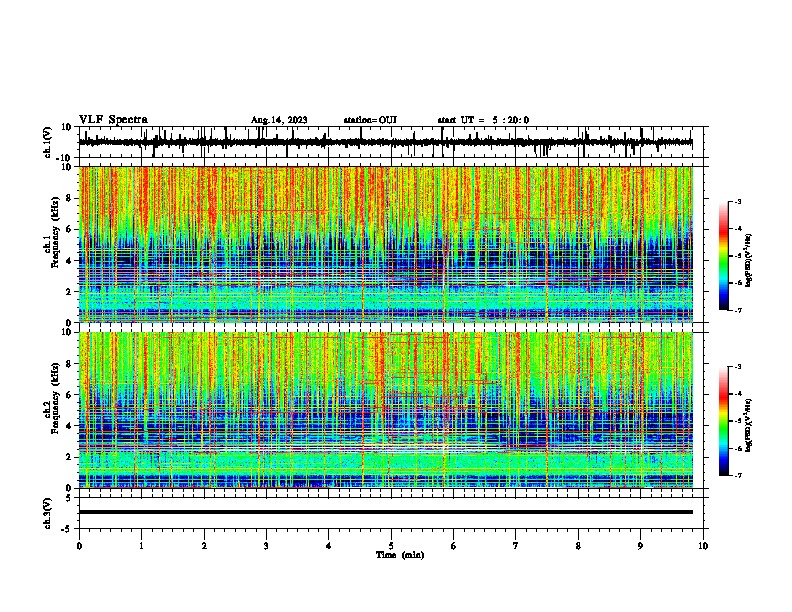Viewport: 792px width, 612px height.
Task: Click the "VLF Spectra" plot title
Action: pyautogui.click(x=113, y=120)
